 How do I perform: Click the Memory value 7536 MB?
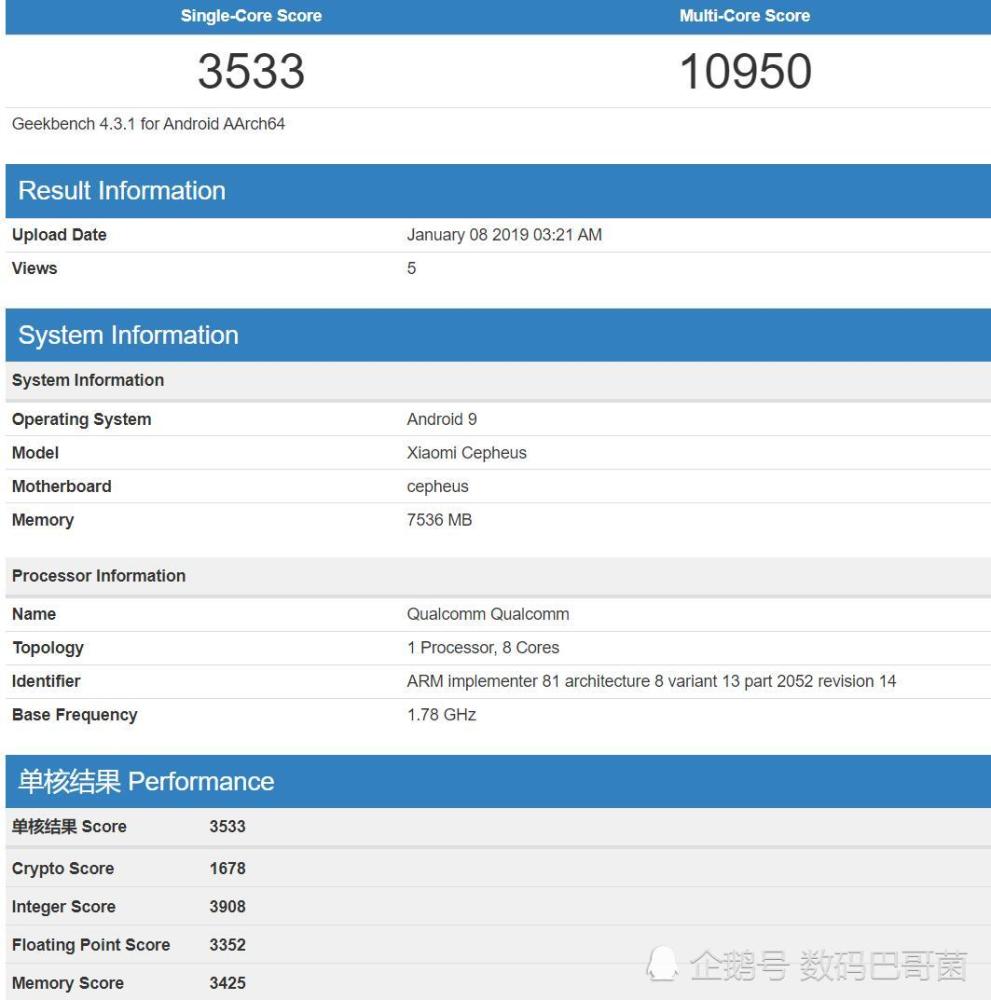tap(439, 520)
